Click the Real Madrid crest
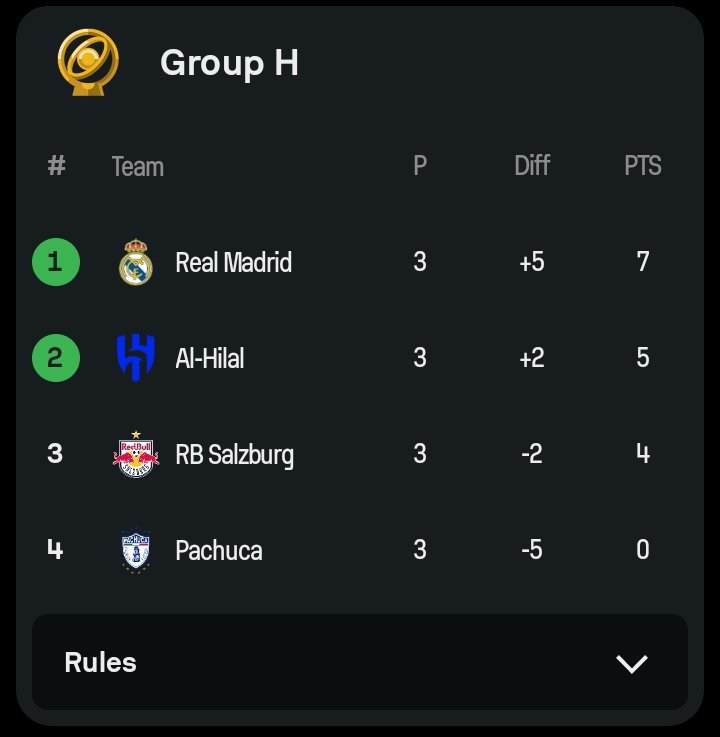 coord(136,262)
